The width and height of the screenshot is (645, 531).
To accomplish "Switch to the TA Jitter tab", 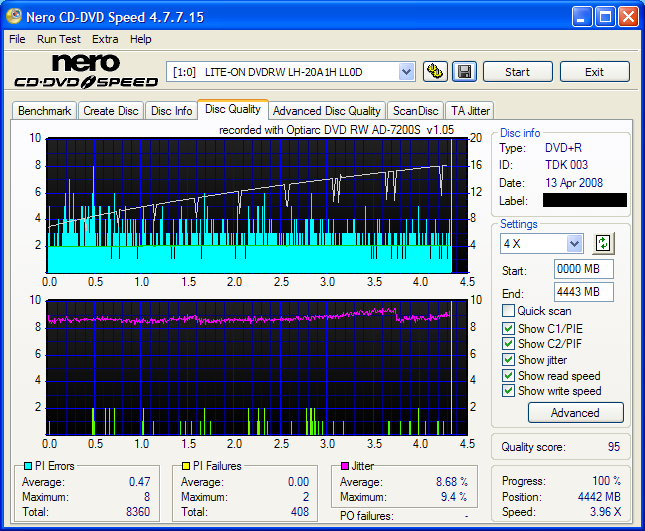I will pyautogui.click(x=470, y=111).
